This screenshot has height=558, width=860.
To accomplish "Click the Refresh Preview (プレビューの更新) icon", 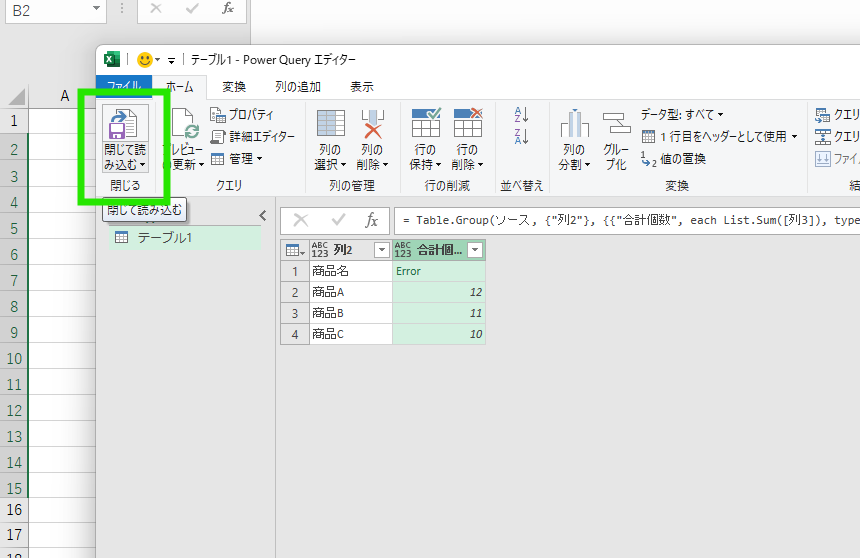I will [184, 125].
